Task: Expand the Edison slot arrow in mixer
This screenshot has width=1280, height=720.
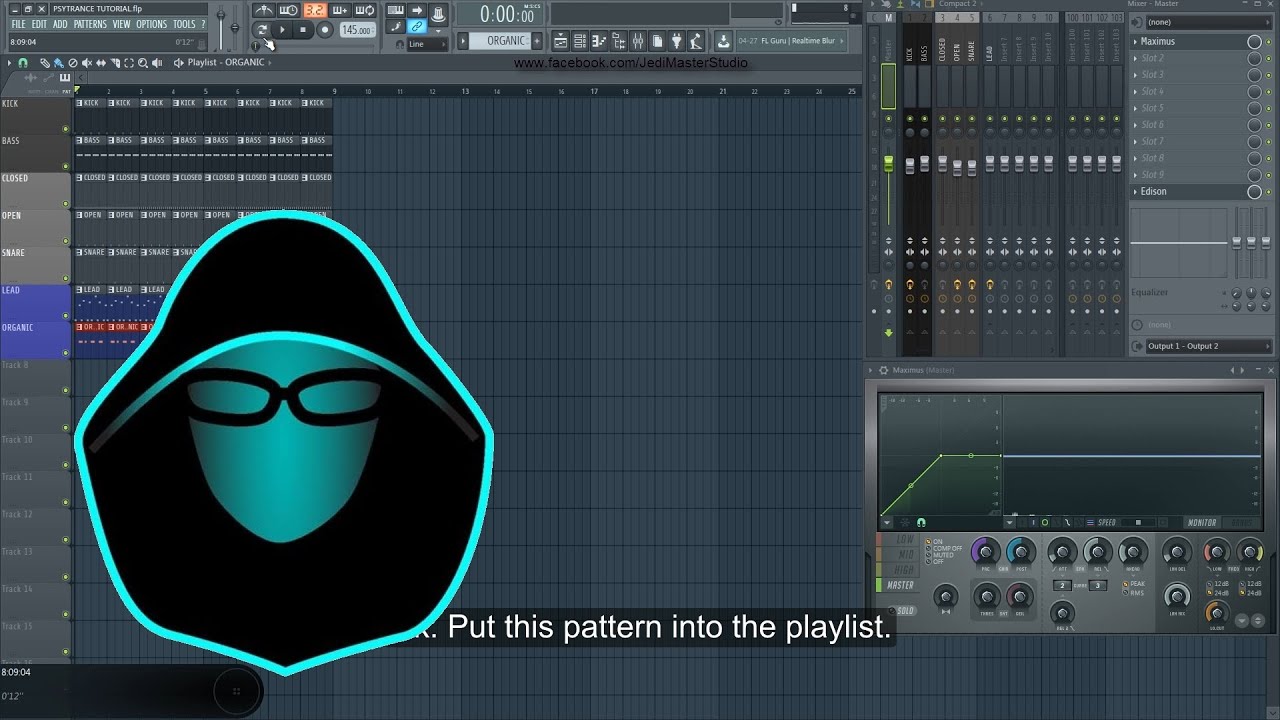Action: [1136, 191]
